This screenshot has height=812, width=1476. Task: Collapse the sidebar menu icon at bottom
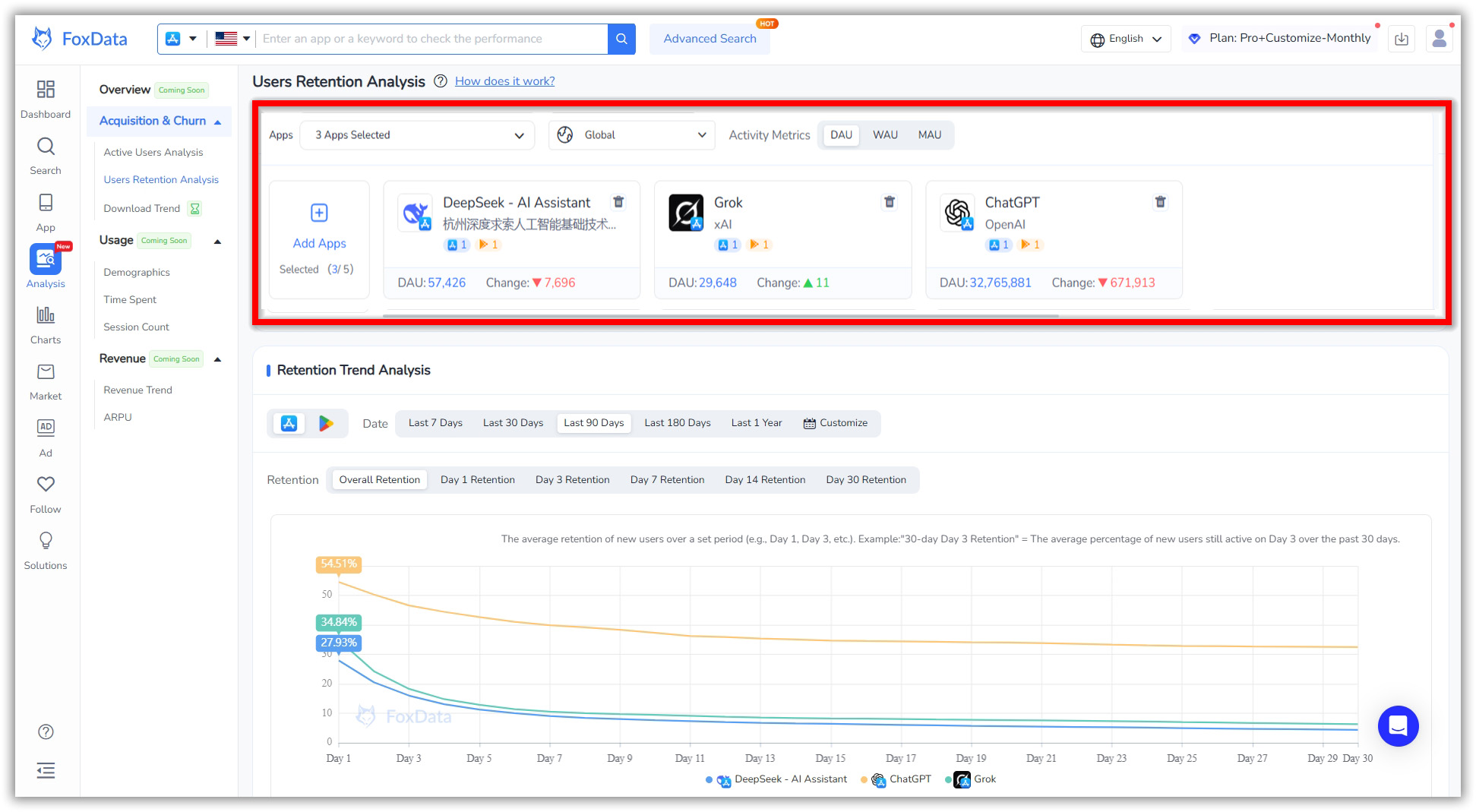46,770
